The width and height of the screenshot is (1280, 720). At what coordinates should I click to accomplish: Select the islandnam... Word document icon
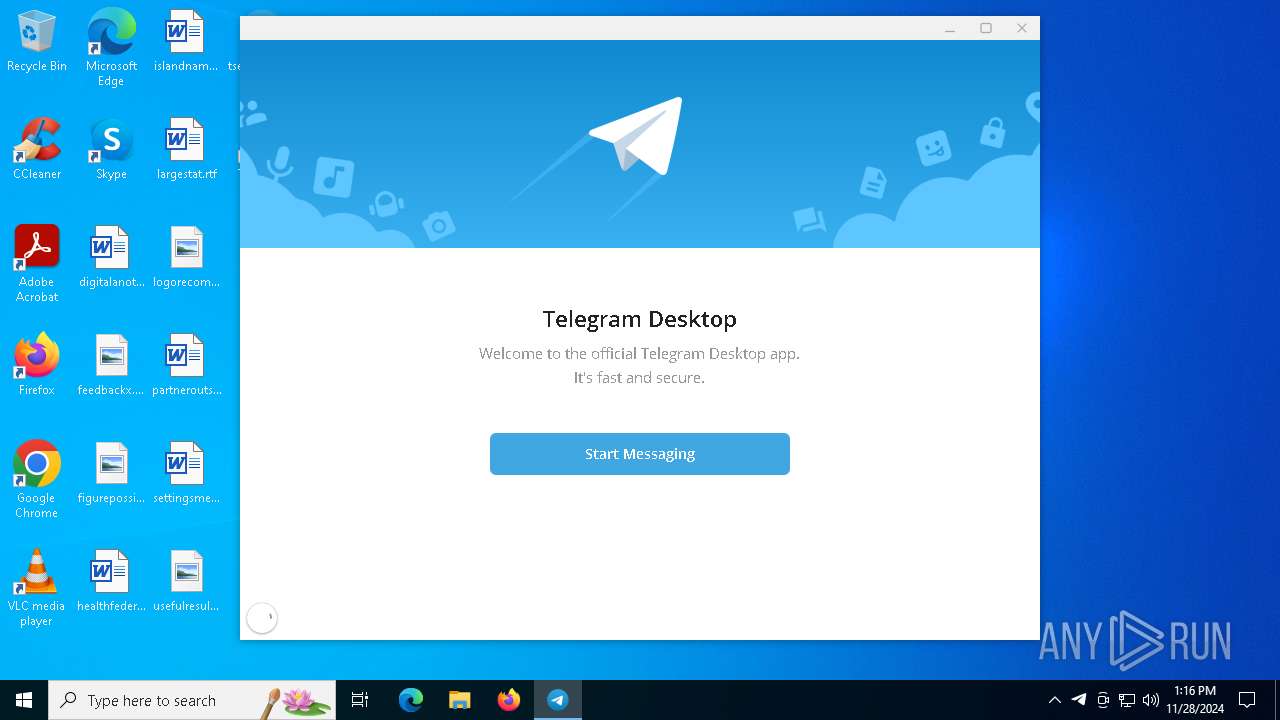click(186, 42)
